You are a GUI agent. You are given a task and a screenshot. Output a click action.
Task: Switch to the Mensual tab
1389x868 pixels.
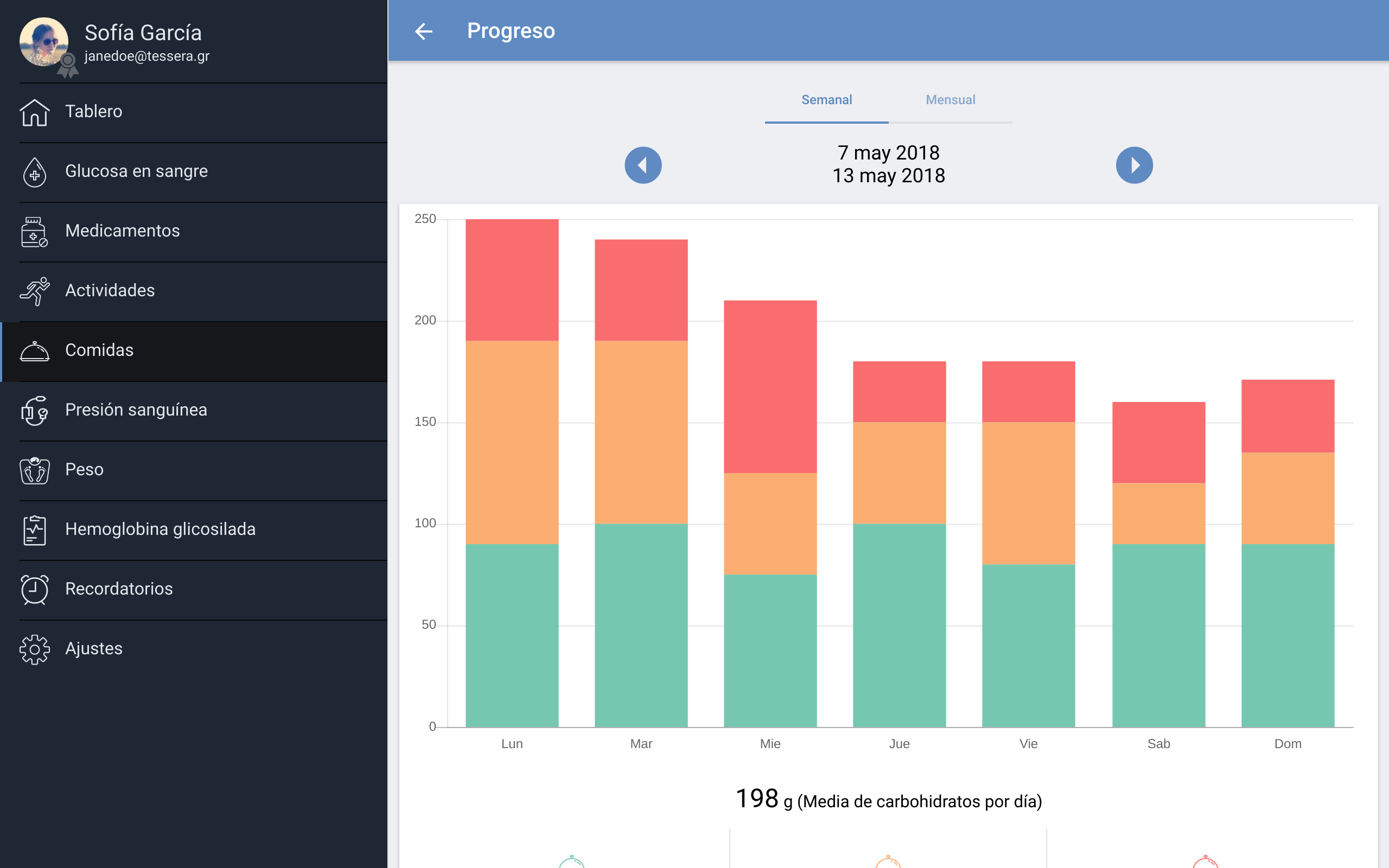pyautogui.click(x=950, y=100)
